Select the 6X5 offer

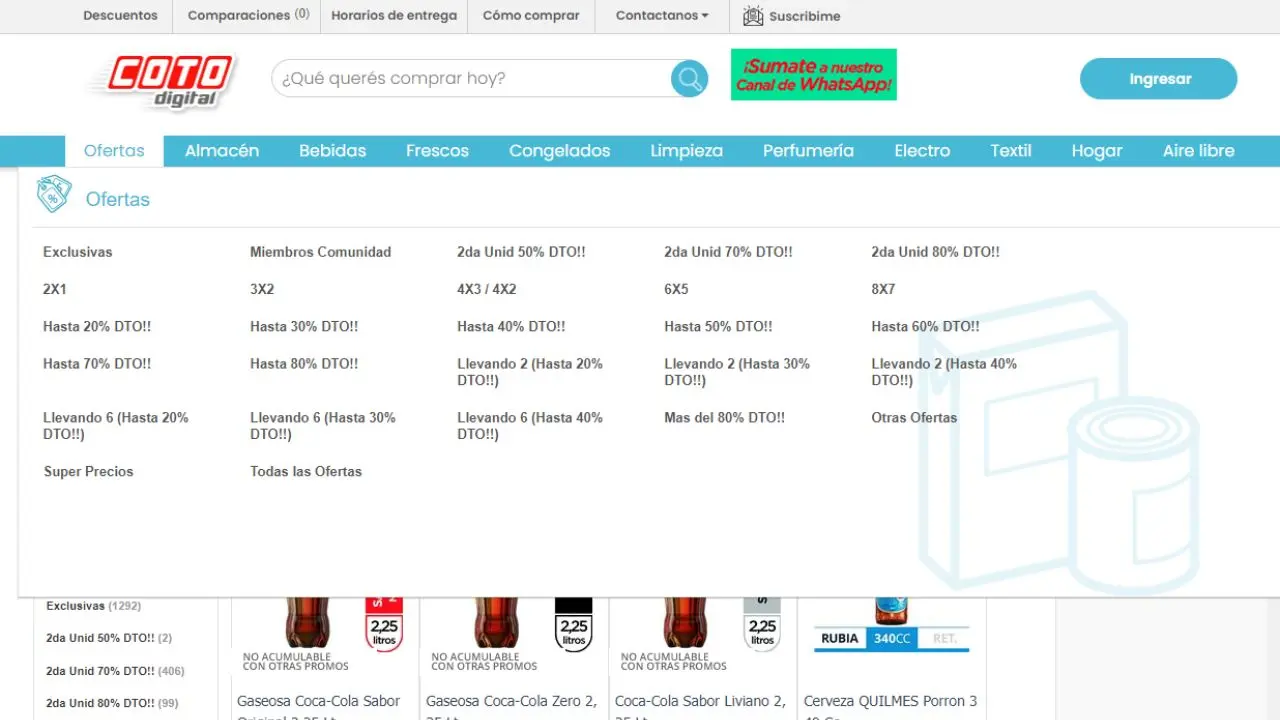(676, 289)
